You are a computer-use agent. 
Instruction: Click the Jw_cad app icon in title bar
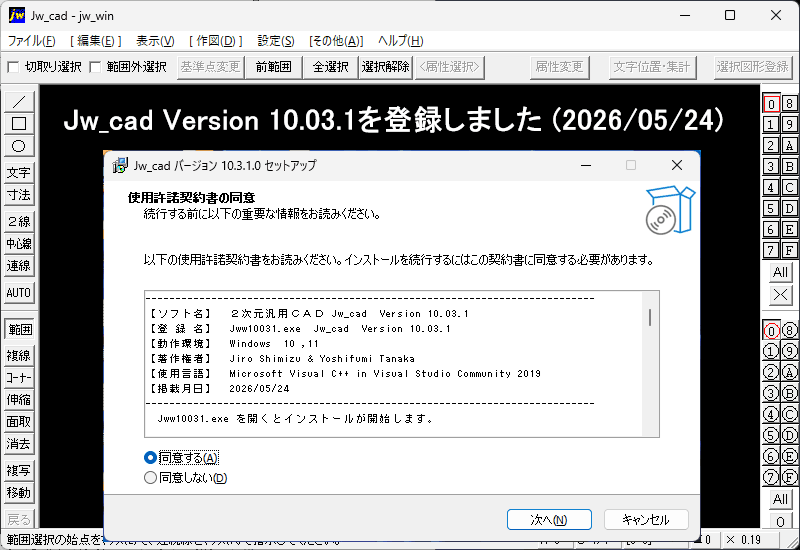coord(16,15)
